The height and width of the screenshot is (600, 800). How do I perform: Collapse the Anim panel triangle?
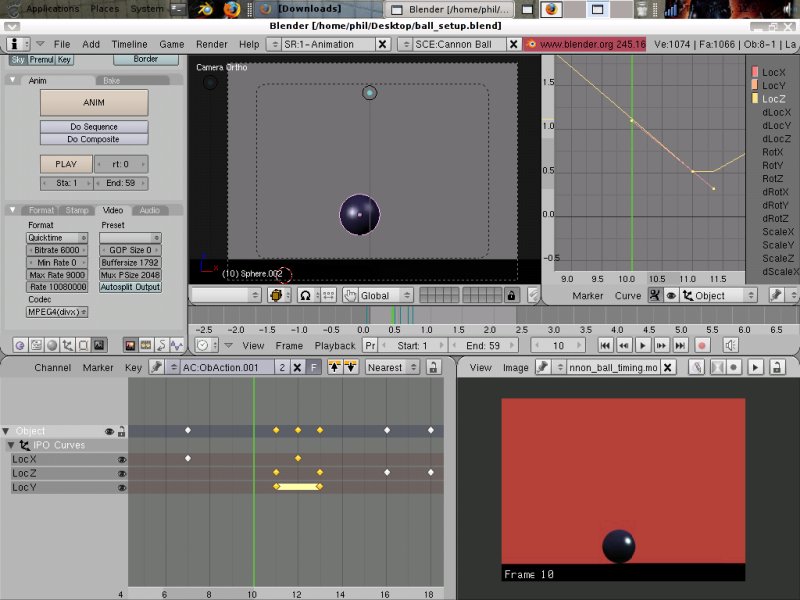tap(13, 80)
